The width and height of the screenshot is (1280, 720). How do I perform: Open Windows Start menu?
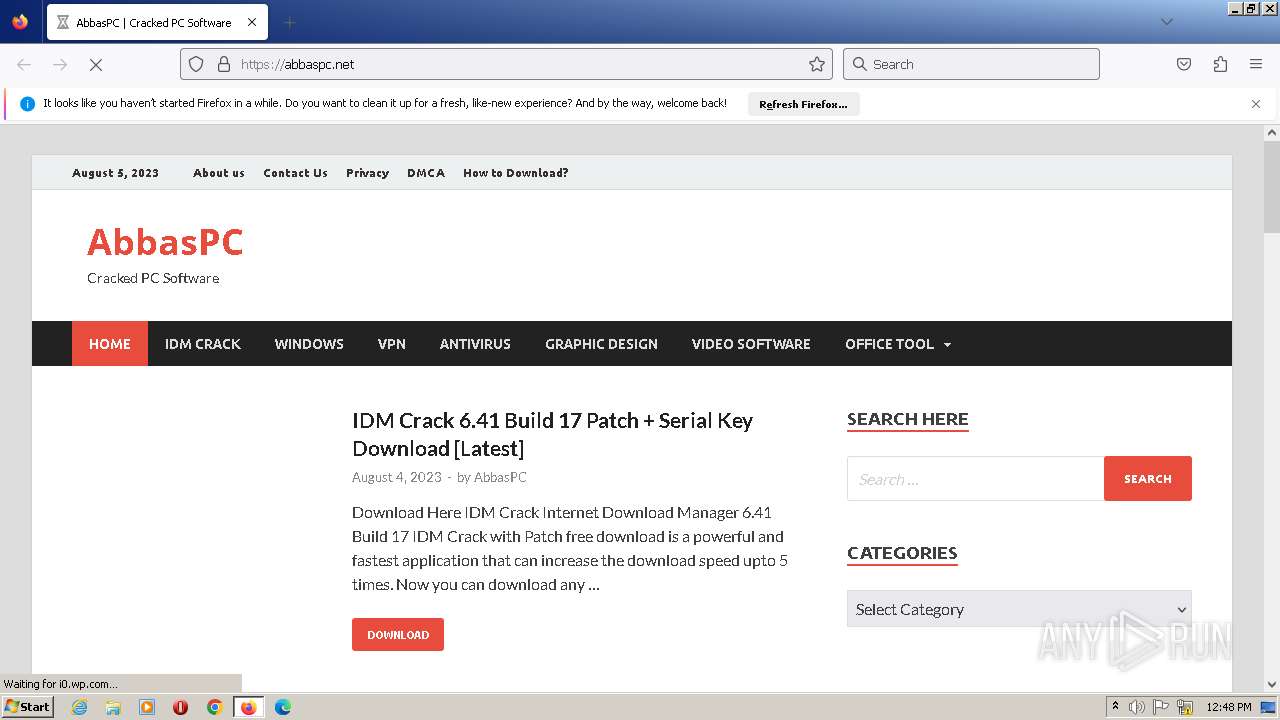click(27, 707)
